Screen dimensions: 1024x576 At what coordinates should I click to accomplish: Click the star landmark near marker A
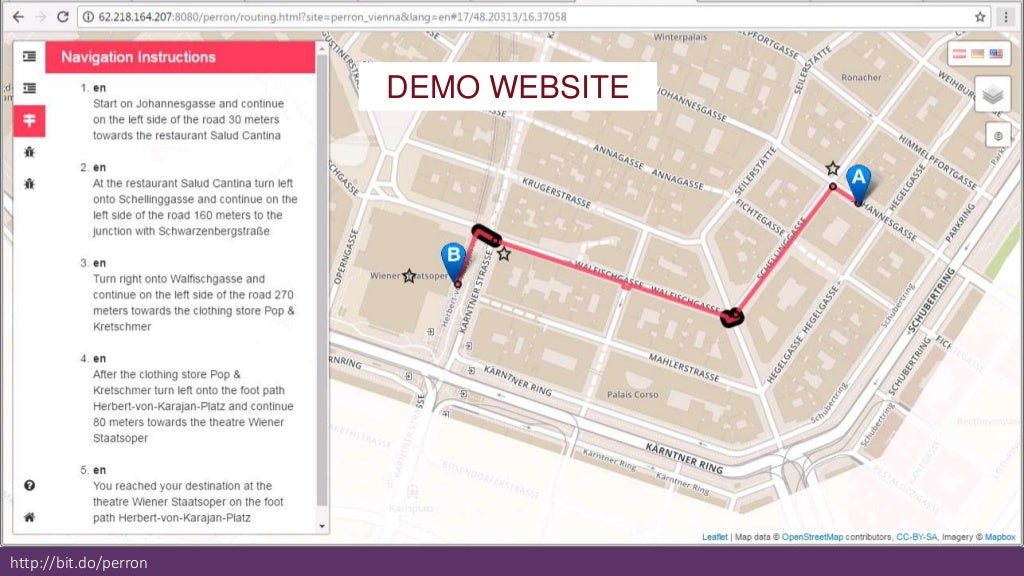pyautogui.click(x=832, y=168)
